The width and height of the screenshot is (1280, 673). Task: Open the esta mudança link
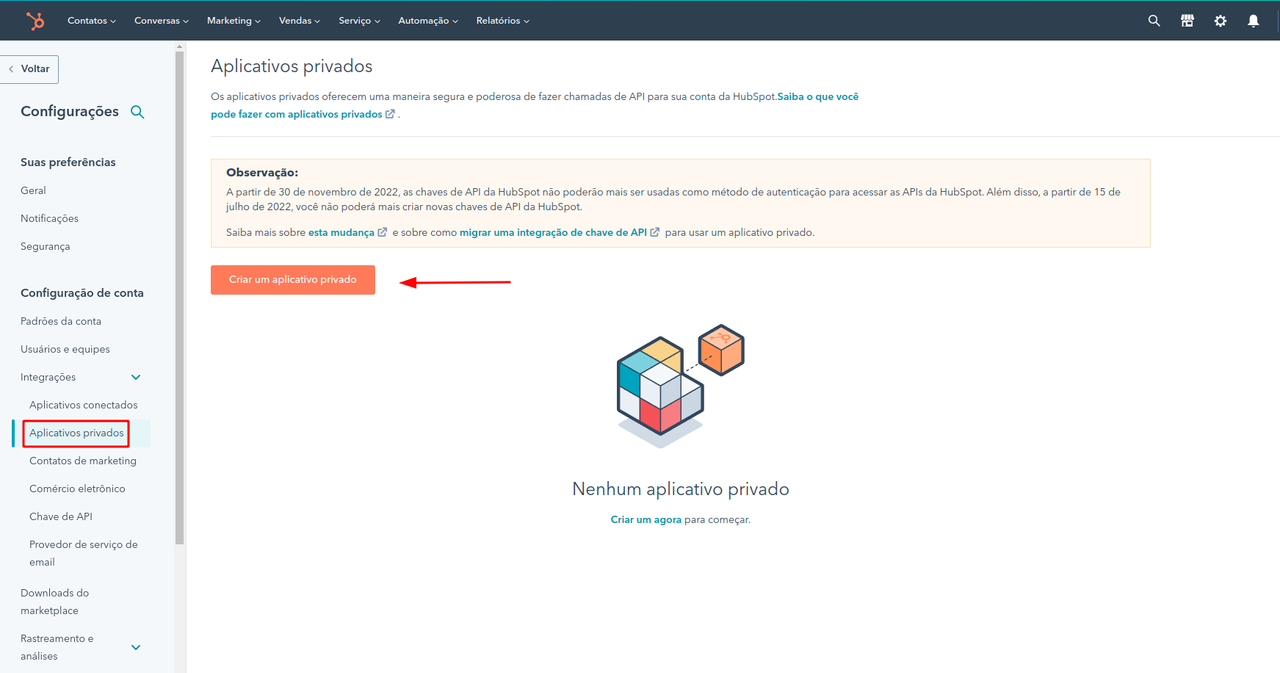pos(340,232)
